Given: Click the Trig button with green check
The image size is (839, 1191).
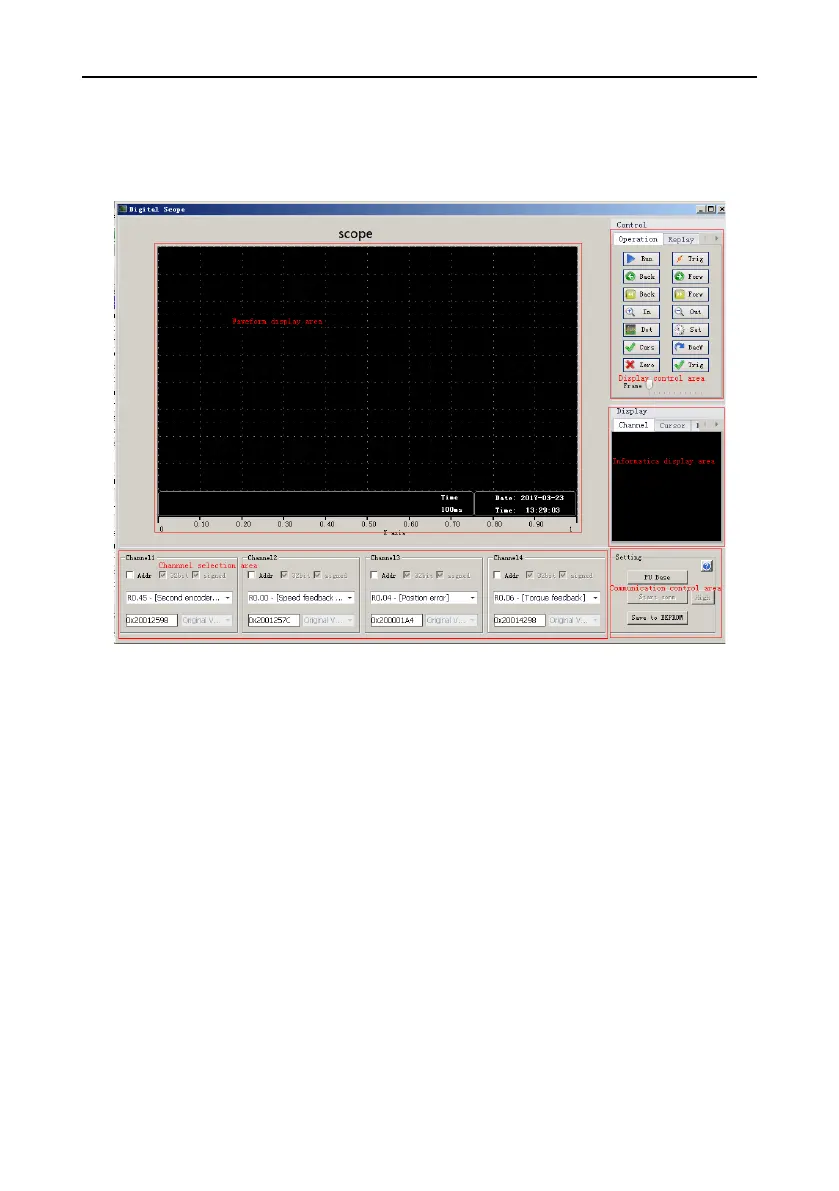Looking at the screenshot, I should pos(690,365).
